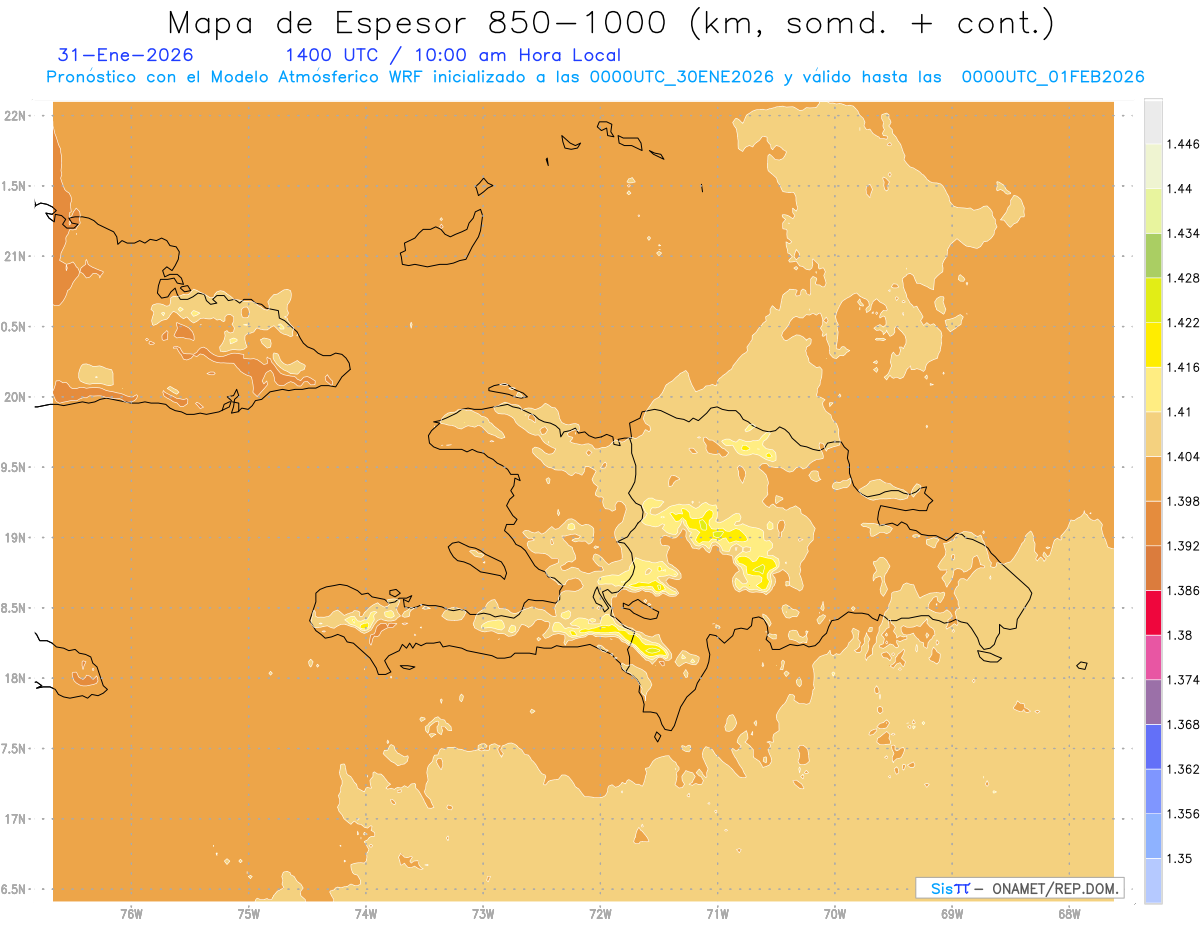Click the latitude label '21N'
The width and height of the screenshot is (1200, 927).
pyautogui.click(x=14, y=256)
